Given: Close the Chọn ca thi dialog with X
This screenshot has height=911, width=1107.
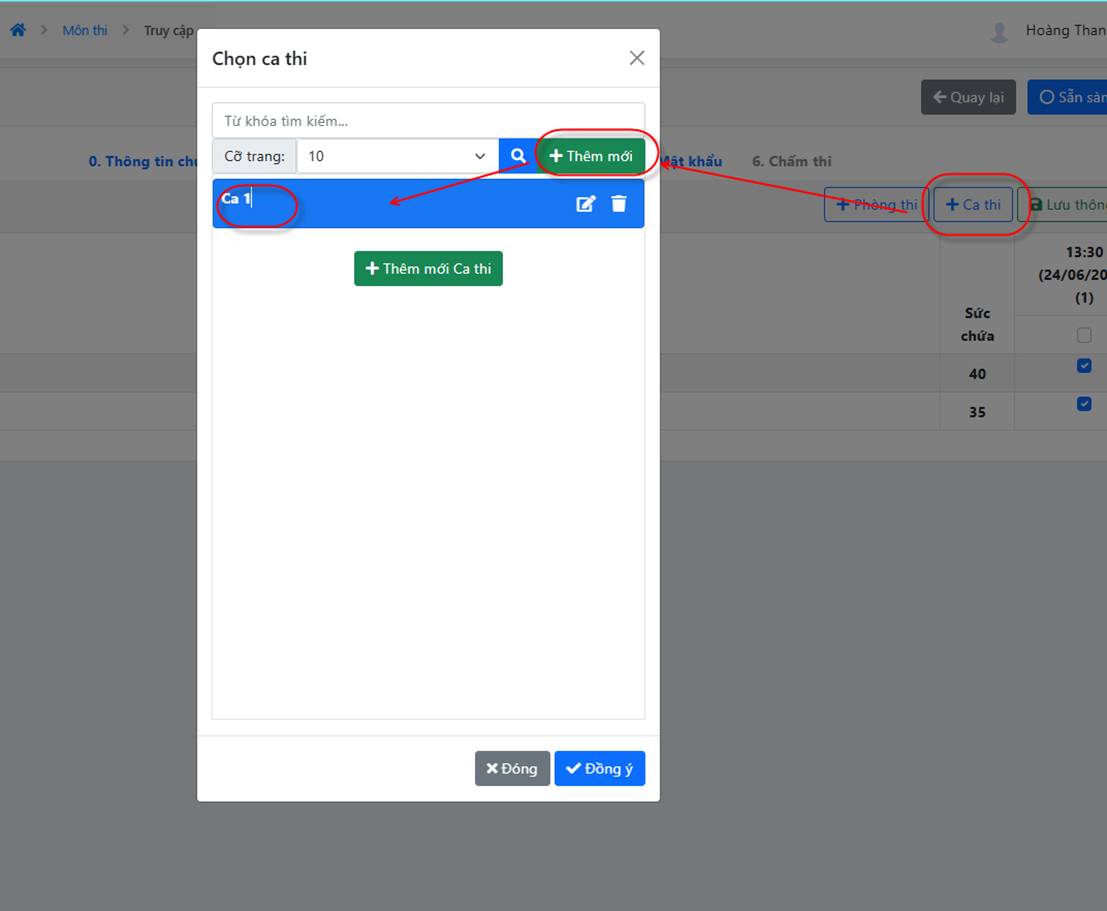Looking at the screenshot, I should (x=637, y=58).
